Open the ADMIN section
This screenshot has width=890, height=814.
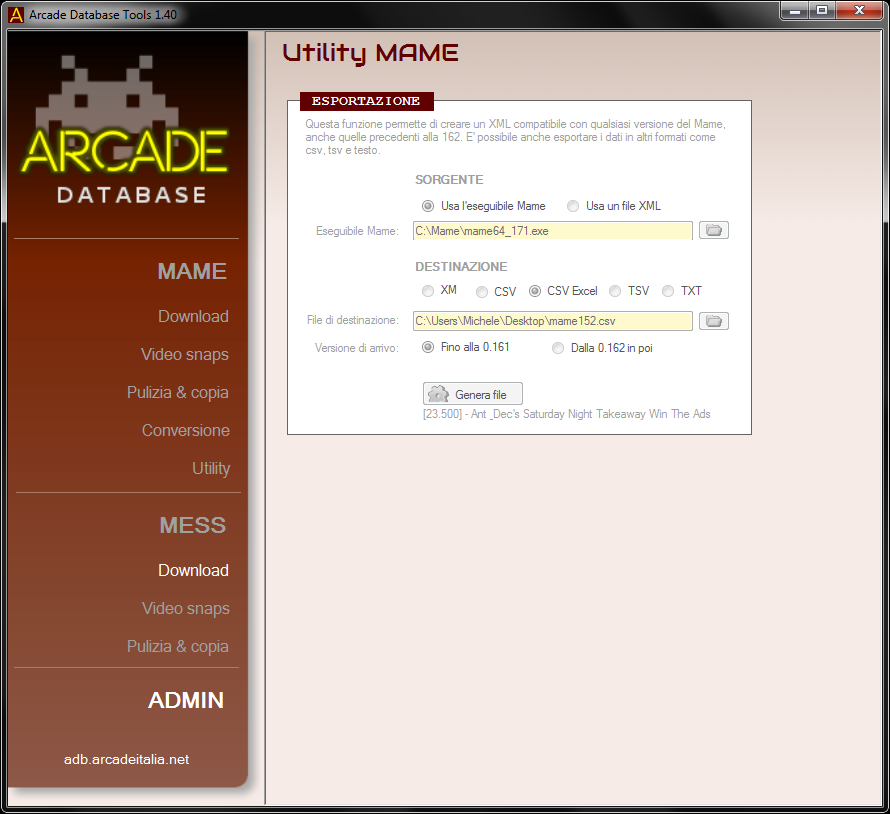click(x=186, y=700)
